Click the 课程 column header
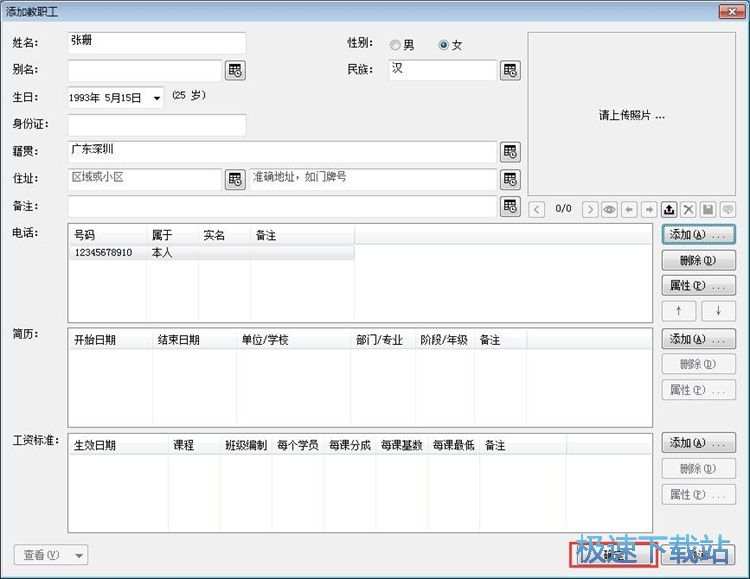Image resolution: width=750 pixels, height=579 pixels. tap(194, 445)
